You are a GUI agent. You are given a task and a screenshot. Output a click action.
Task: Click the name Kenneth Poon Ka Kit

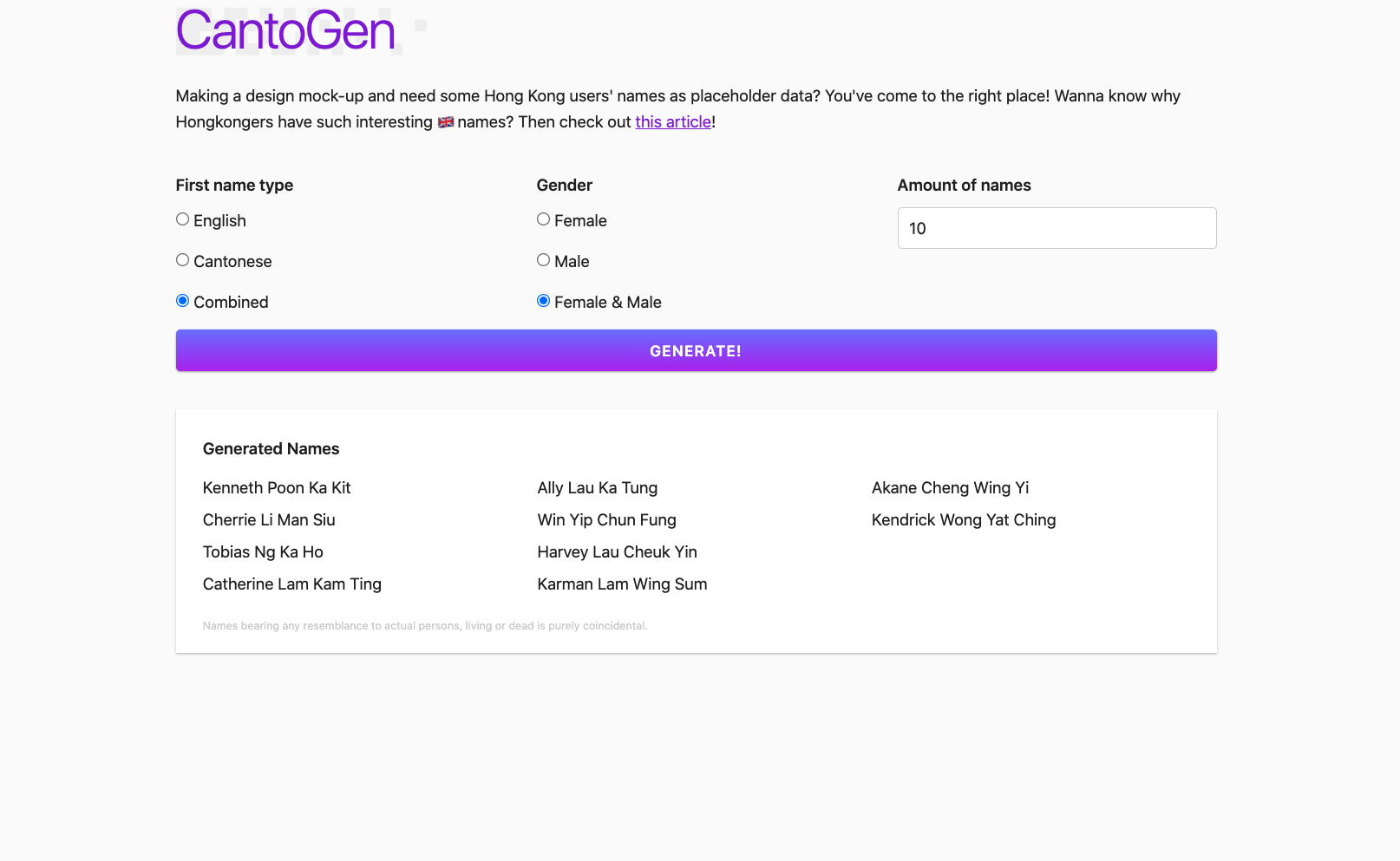coord(277,488)
